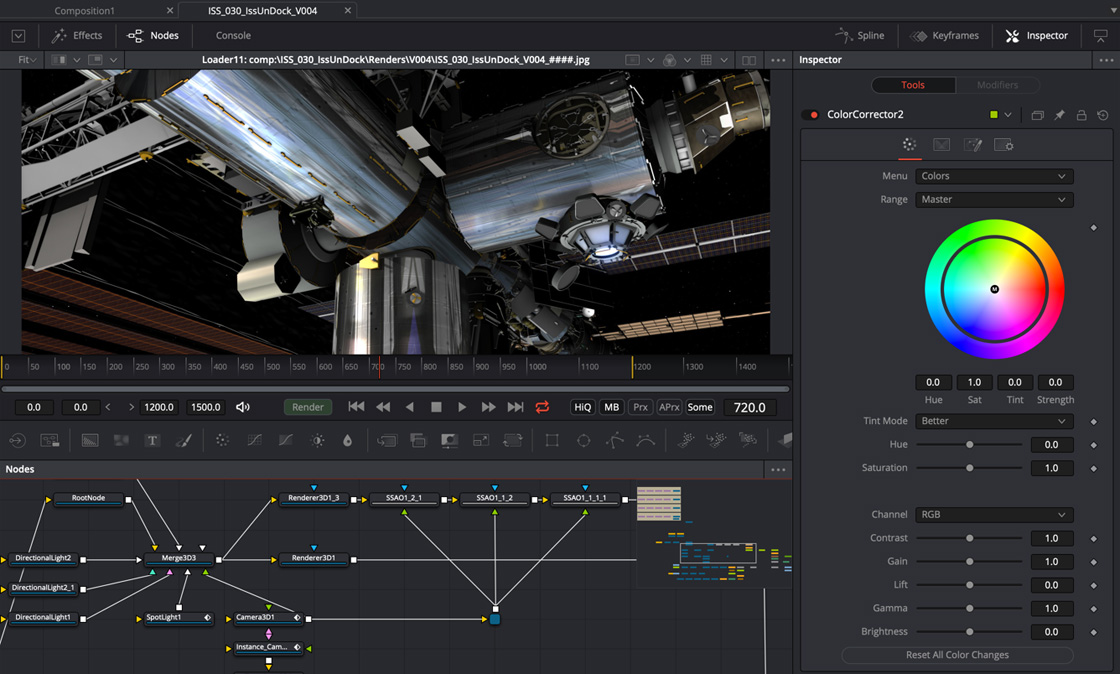Select the Paint tool in the toolbar
This screenshot has width=1120, height=674.
pyautogui.click(x=183, y=440)
